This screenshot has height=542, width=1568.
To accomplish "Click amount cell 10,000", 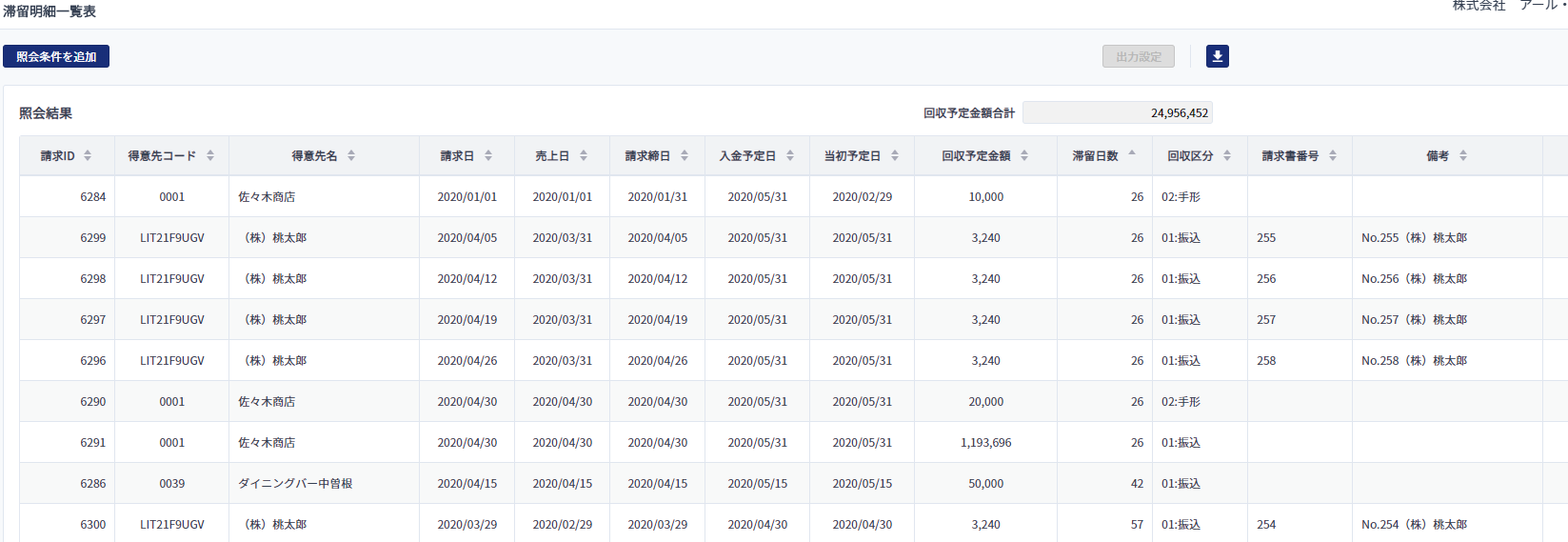I will (986, 196).
